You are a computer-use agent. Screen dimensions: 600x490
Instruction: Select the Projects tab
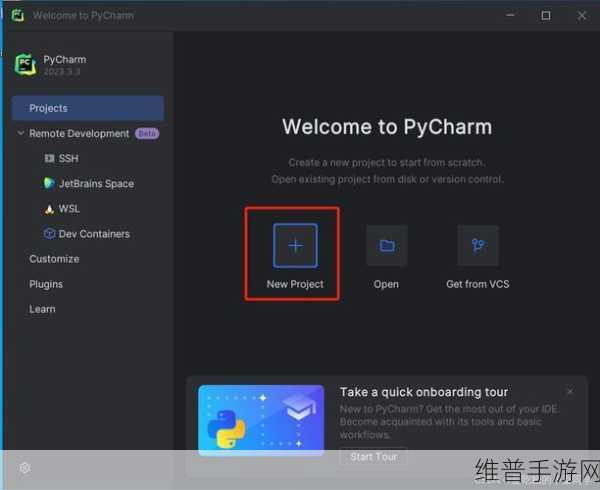(88, 108)
